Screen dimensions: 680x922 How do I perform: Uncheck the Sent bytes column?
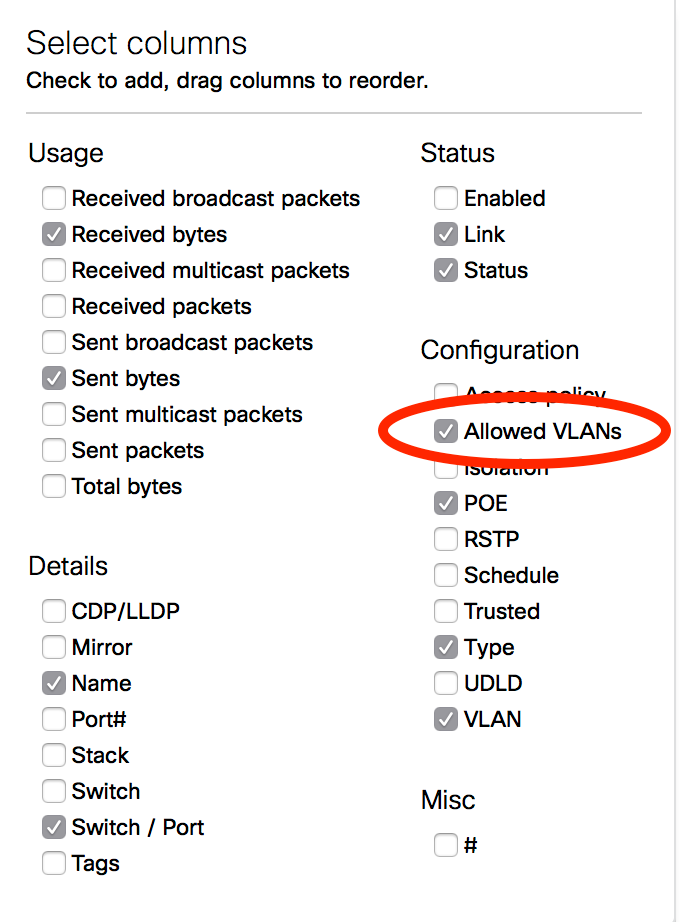(x=54, y=379)
